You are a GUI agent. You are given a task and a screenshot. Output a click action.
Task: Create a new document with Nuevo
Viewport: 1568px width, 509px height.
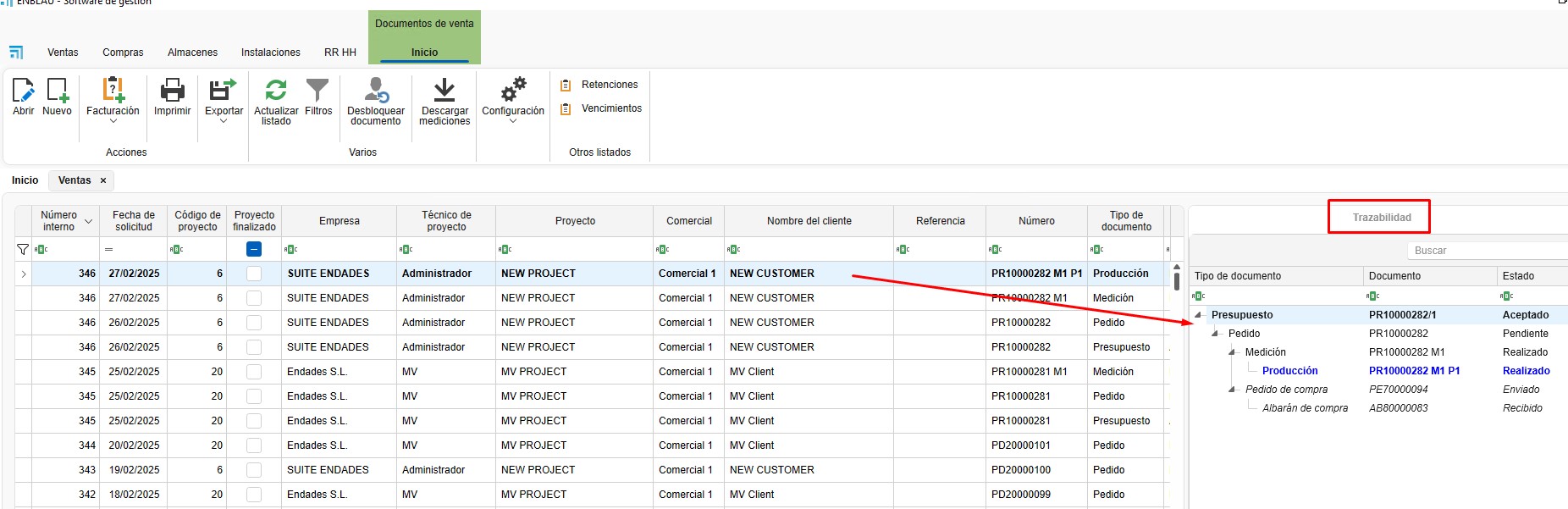point(58,89)
